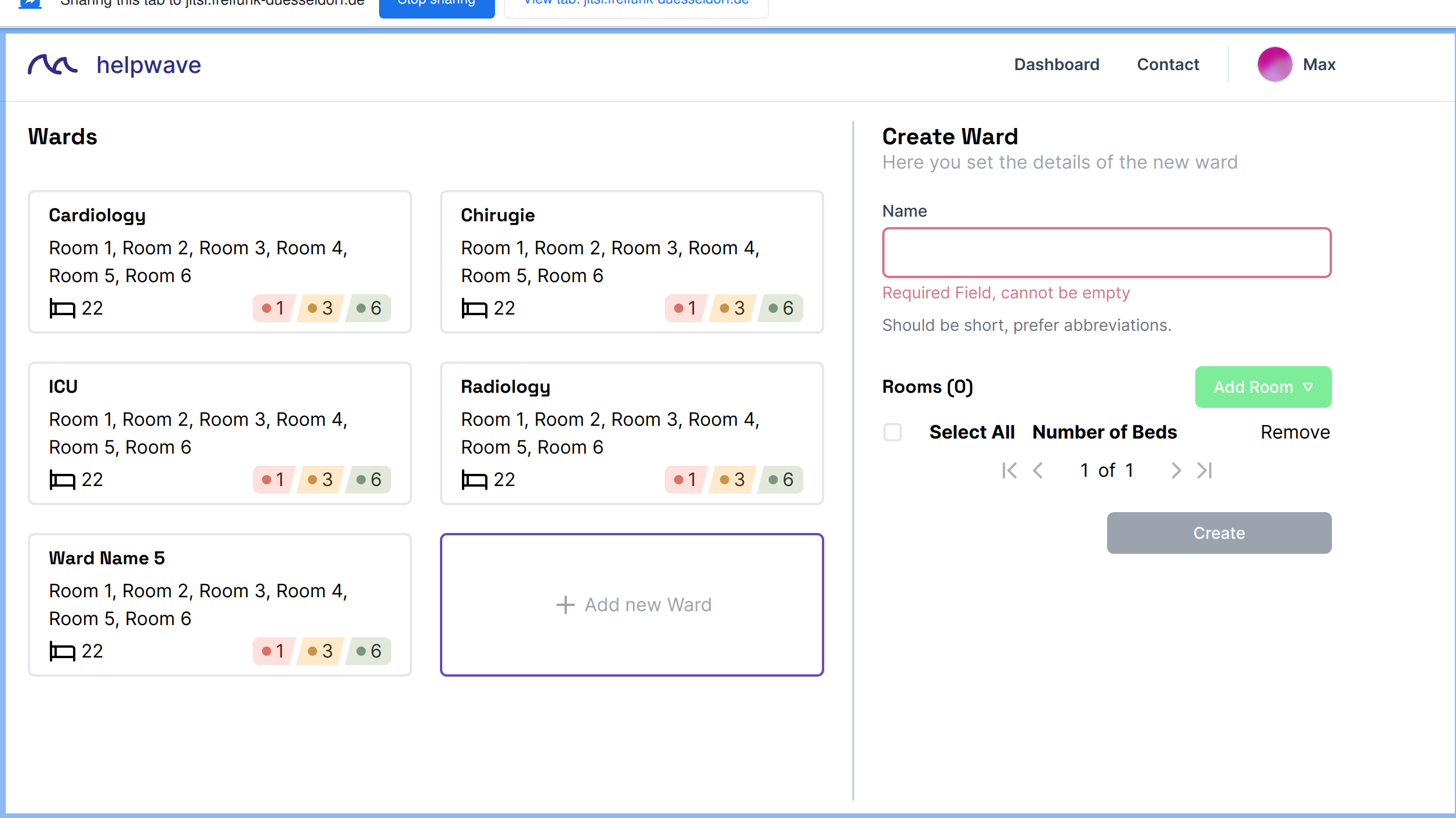
Task: Click the previous page arrow
Action: click(x=1038, y=470)
